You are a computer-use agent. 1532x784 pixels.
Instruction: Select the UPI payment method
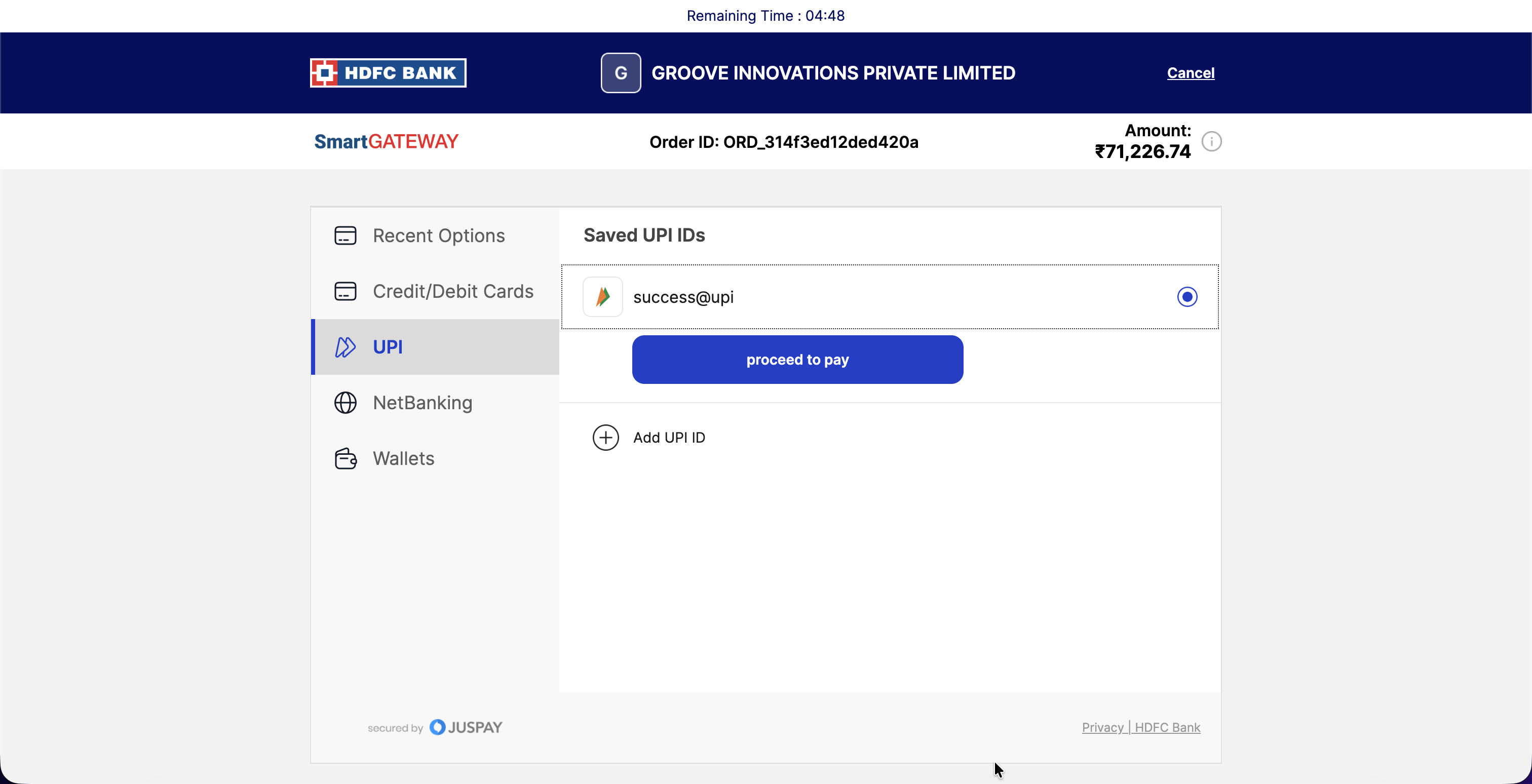(x=435, y=347)
